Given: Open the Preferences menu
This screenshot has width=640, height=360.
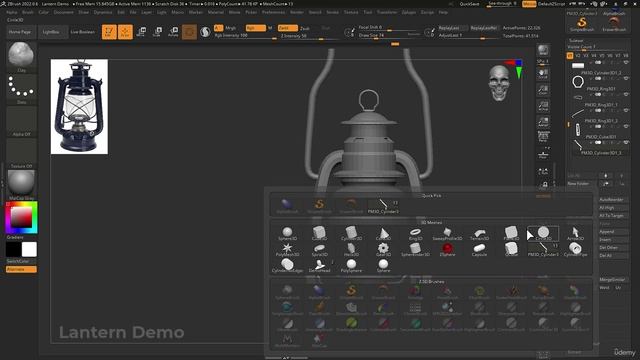Looking at the screenshot, I should [273, 12].
